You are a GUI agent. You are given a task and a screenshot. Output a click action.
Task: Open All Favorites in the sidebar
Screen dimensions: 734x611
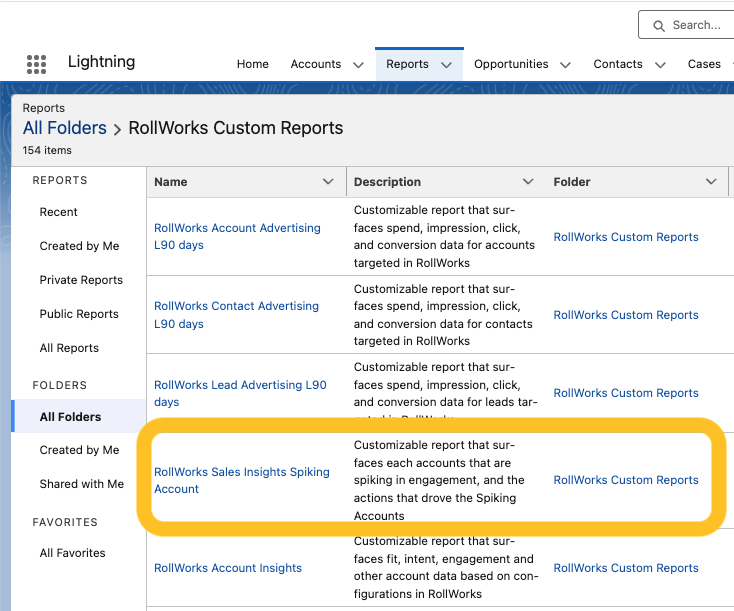pos(72,553)
